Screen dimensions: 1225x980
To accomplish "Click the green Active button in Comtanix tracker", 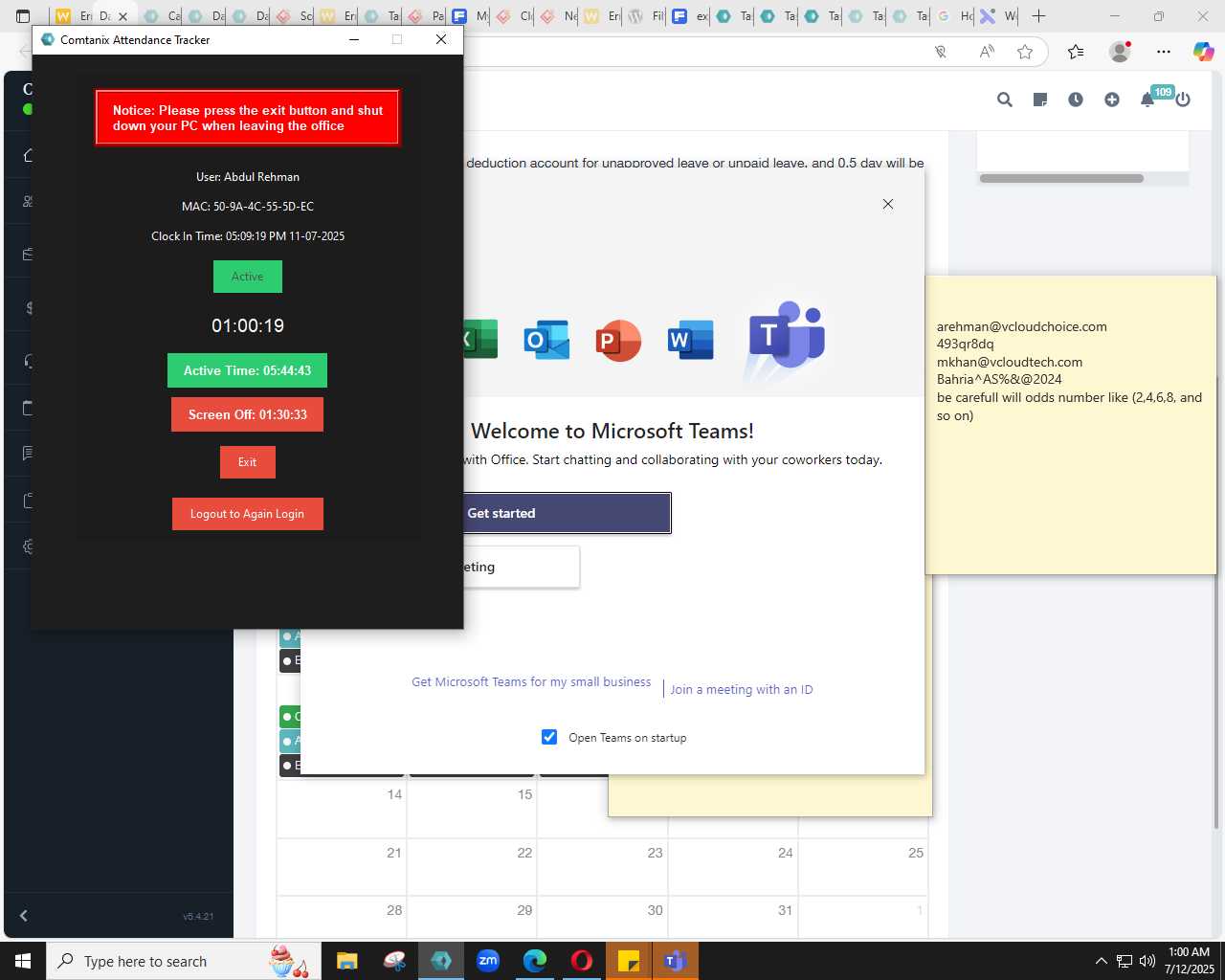I will point(247,277).
